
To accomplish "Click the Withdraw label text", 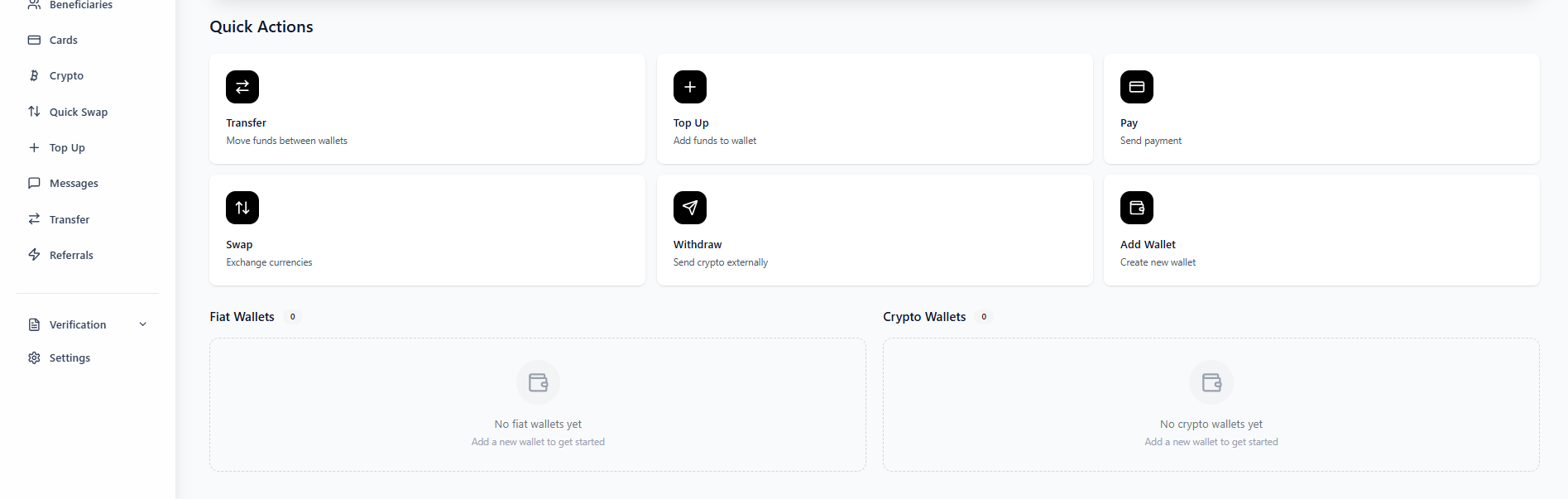I will point(698,244).
